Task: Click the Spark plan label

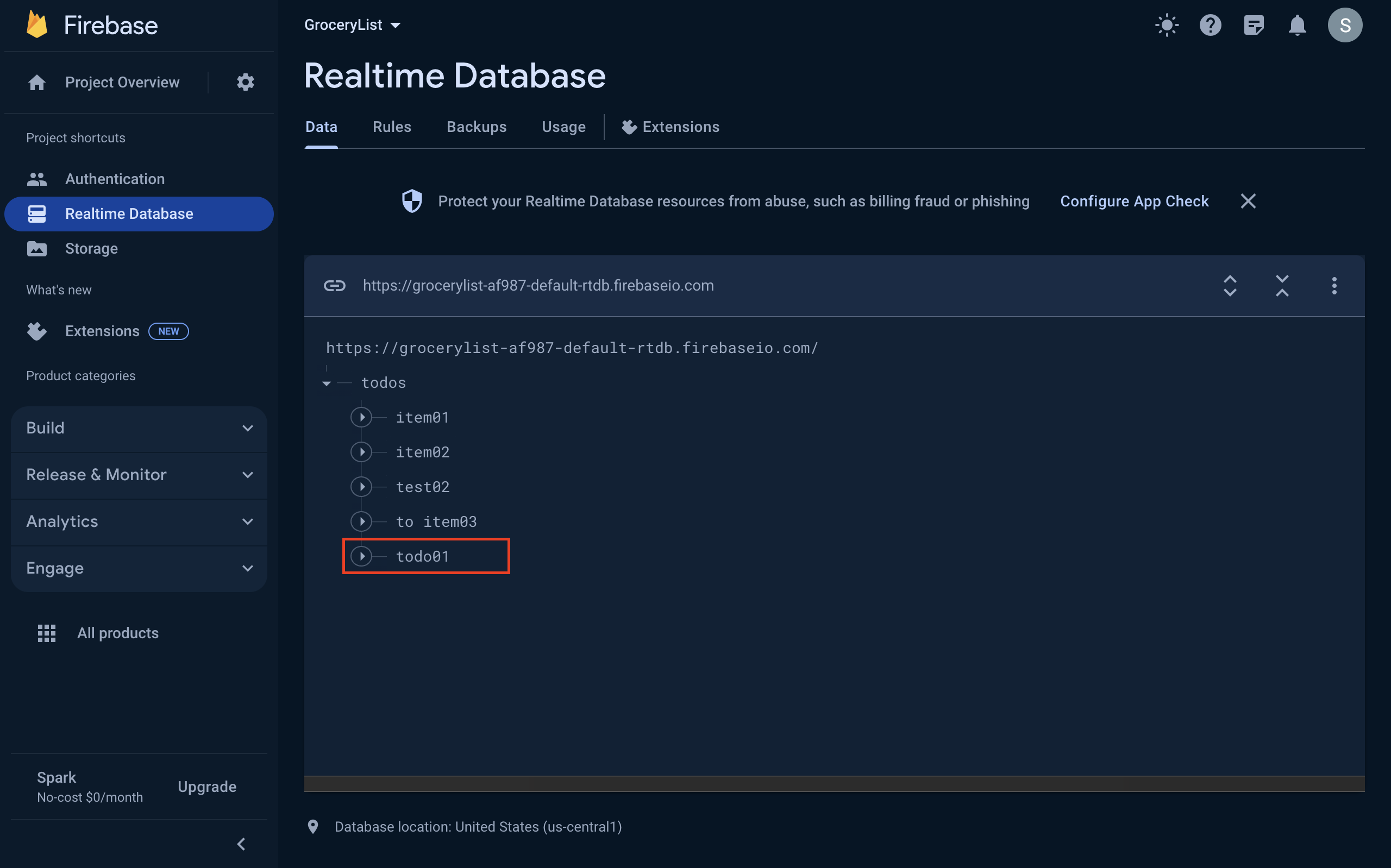Action: coord(57,778)
